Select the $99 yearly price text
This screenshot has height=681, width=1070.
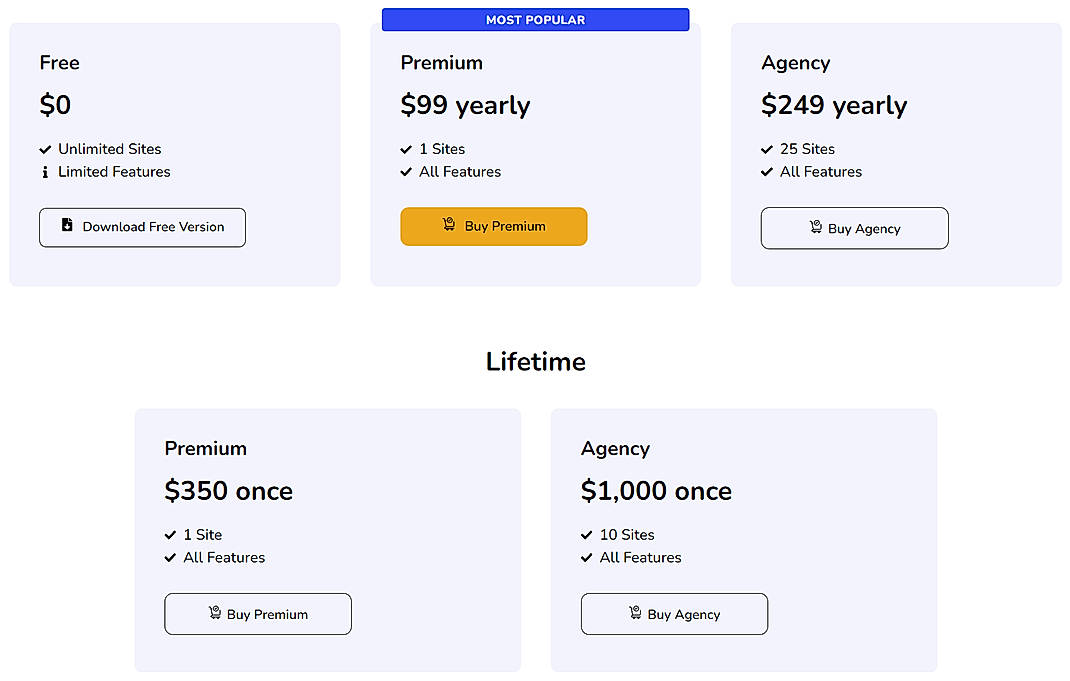[x=465, y=105]
